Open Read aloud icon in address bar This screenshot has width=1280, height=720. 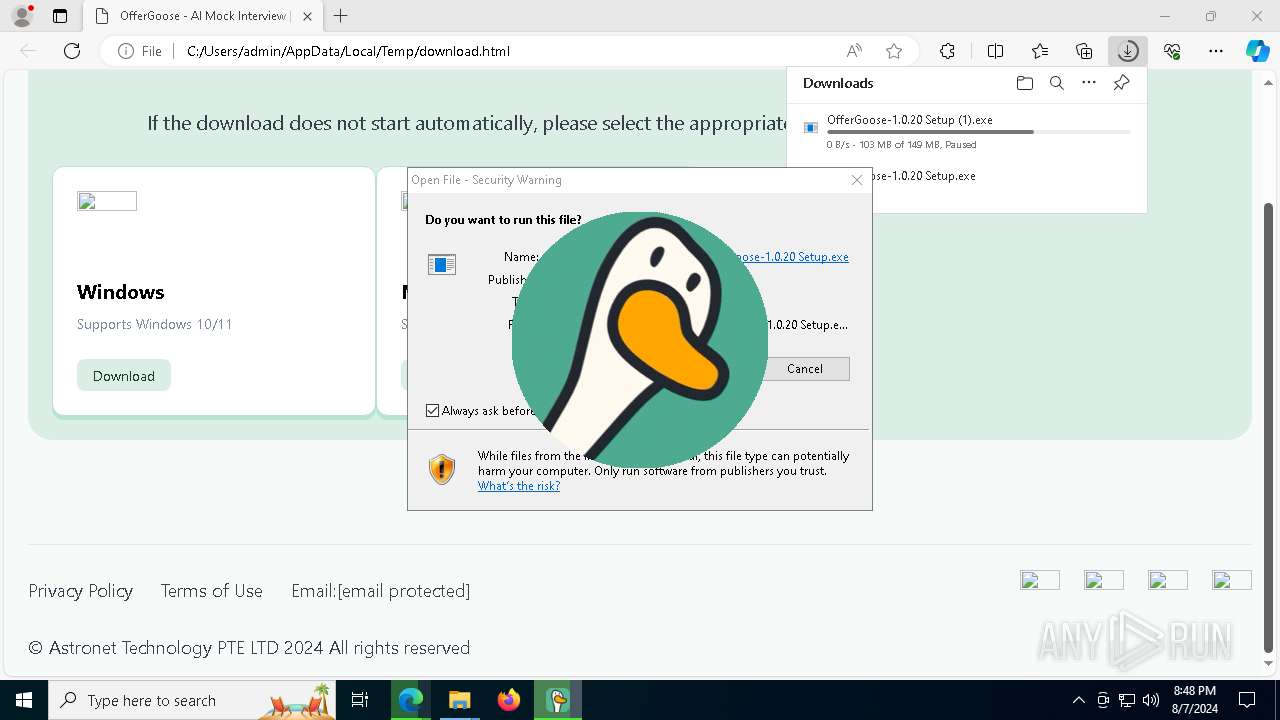click(x=854, y=51)
